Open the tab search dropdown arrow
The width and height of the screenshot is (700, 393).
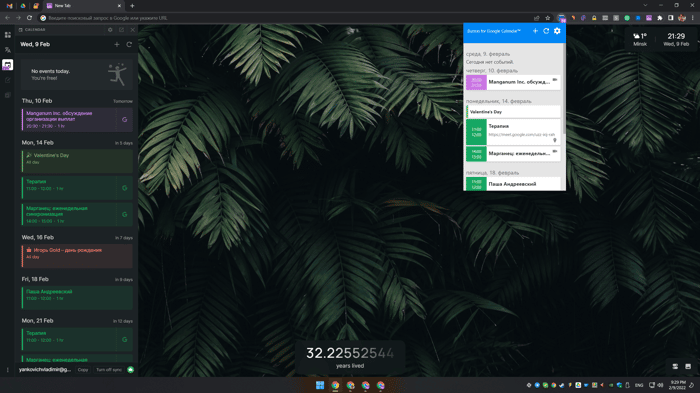(645, 5)
